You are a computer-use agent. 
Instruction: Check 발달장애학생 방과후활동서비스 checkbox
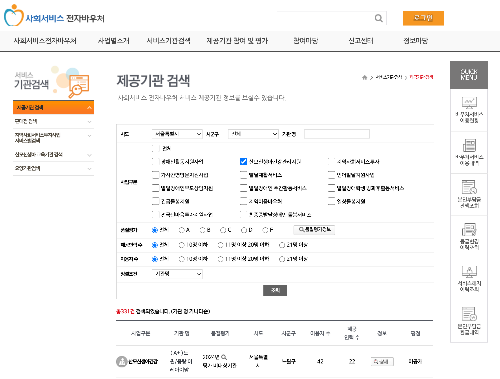click(x=331, y=188)
